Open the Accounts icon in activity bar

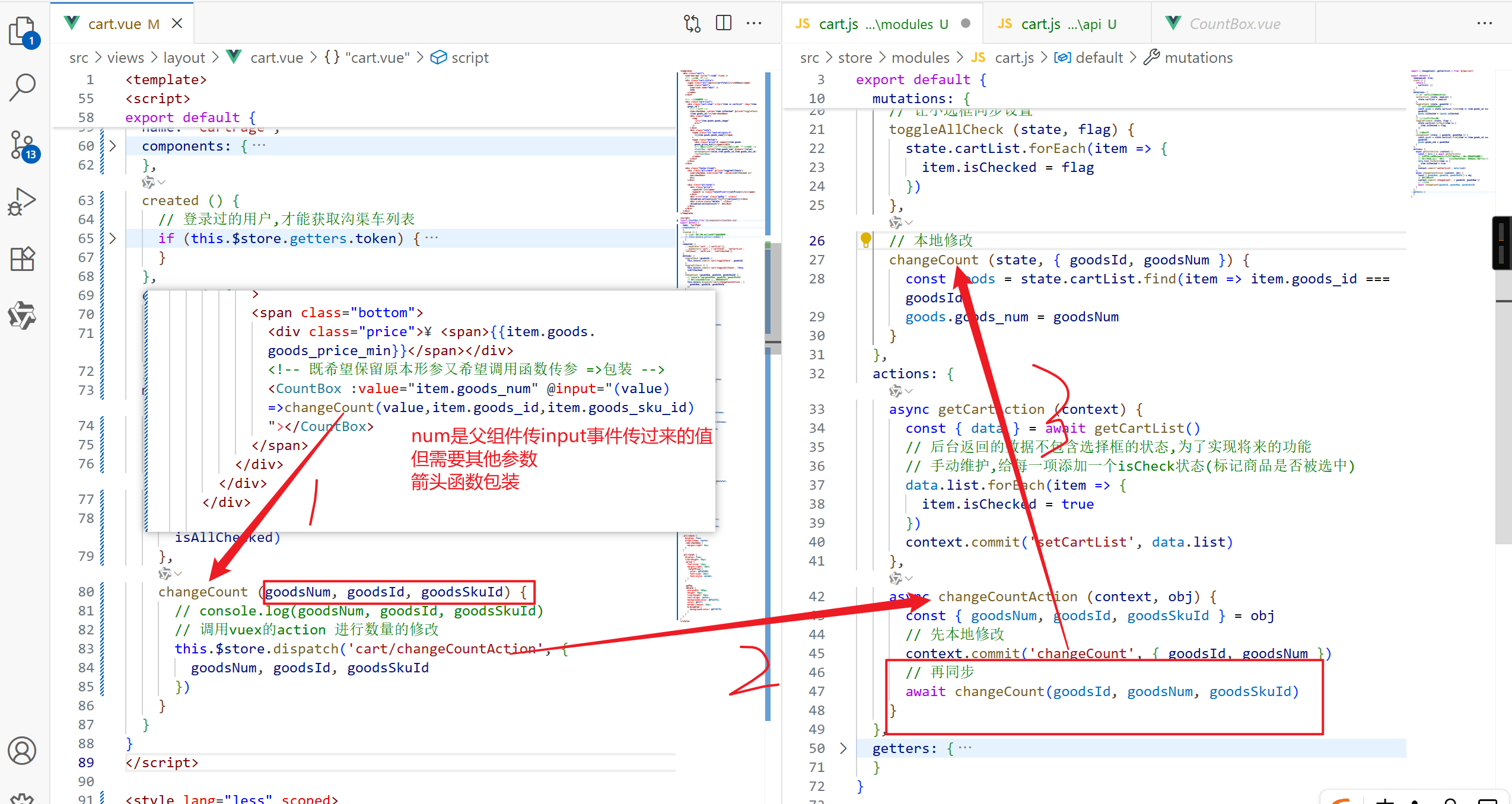pos(23,751)
